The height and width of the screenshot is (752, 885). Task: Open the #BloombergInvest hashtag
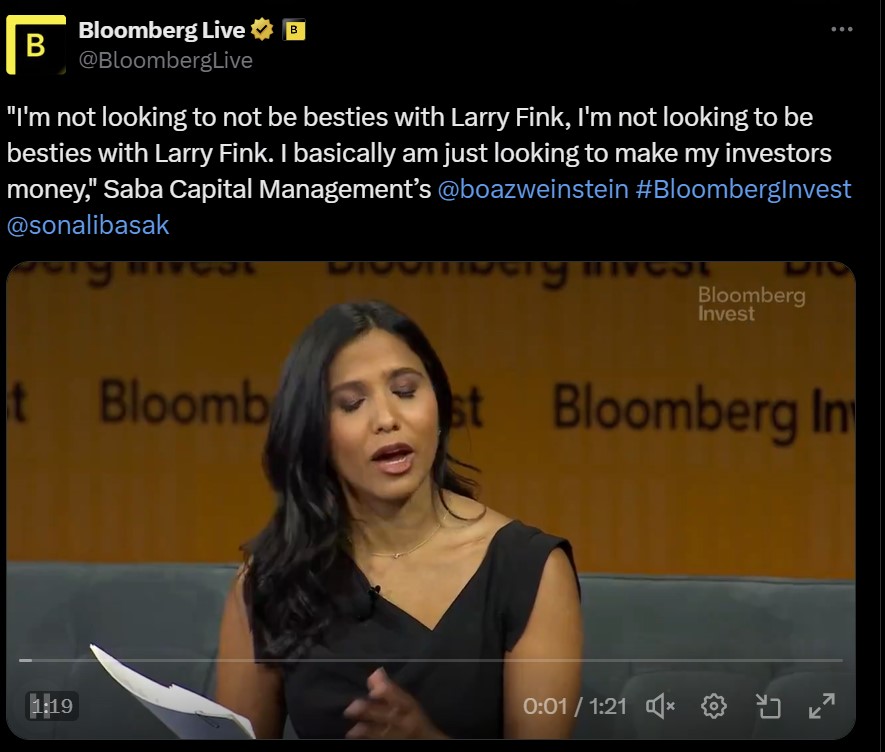pos(743,189)
